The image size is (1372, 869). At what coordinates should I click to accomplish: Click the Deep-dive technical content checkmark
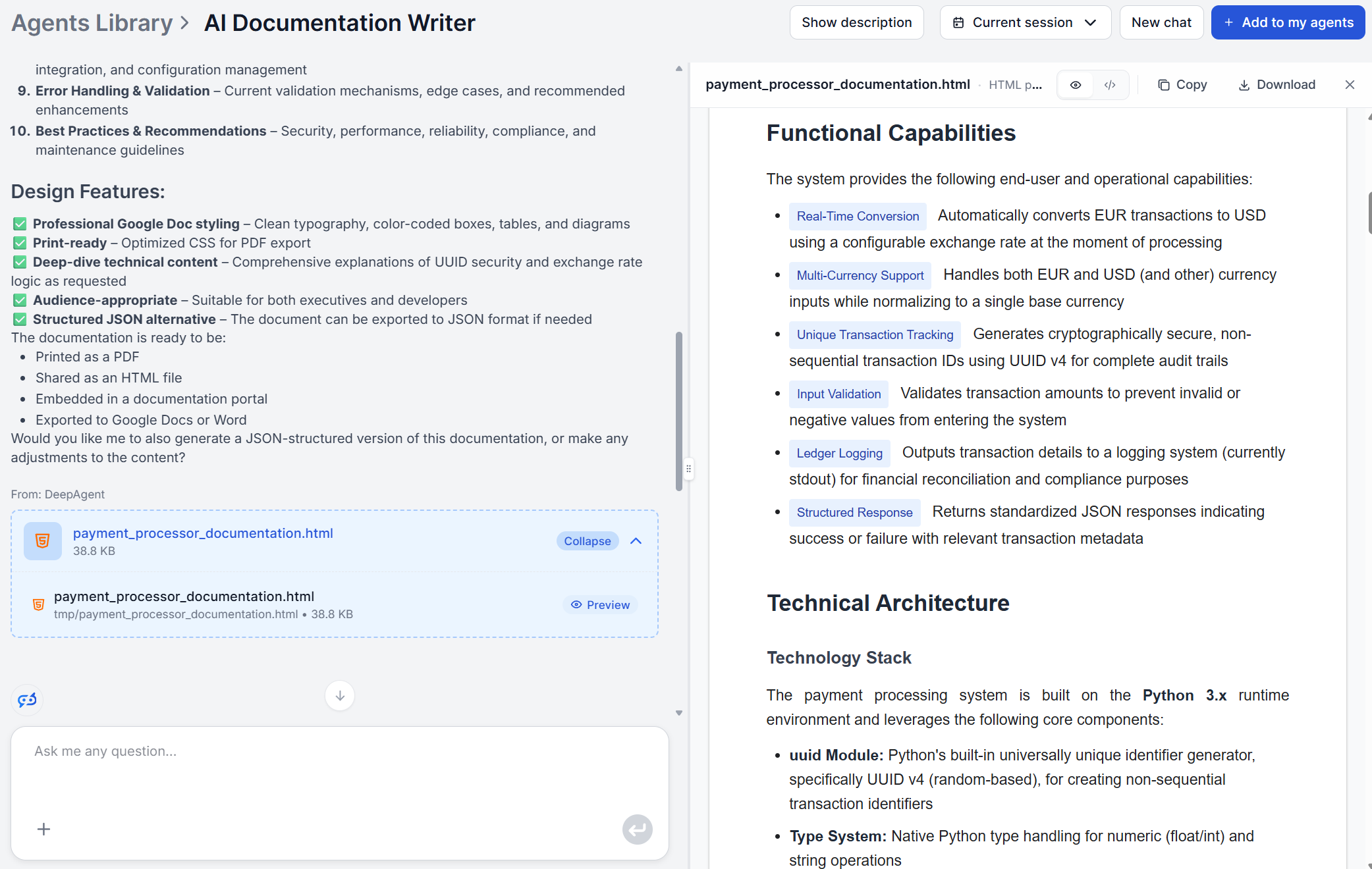coord(20,262)
